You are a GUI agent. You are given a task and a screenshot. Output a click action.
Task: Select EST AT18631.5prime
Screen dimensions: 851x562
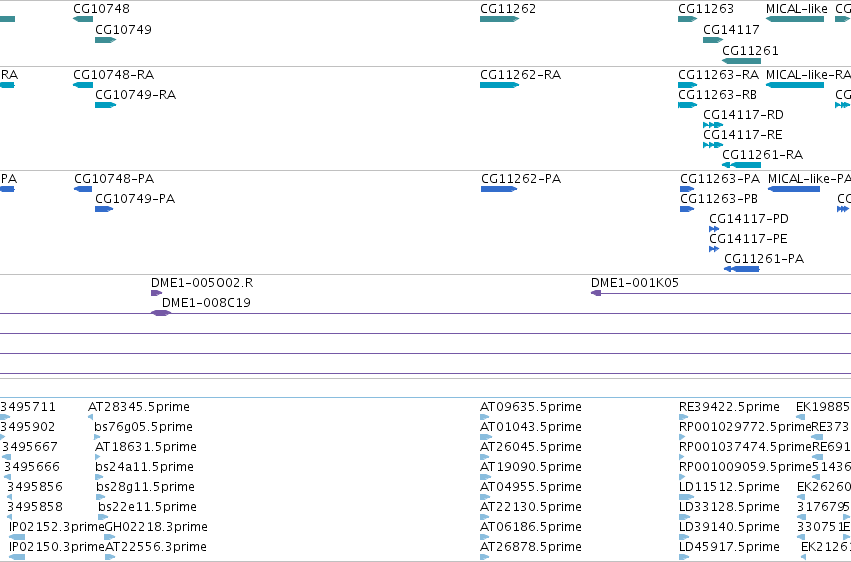click(x=146, y=448)
